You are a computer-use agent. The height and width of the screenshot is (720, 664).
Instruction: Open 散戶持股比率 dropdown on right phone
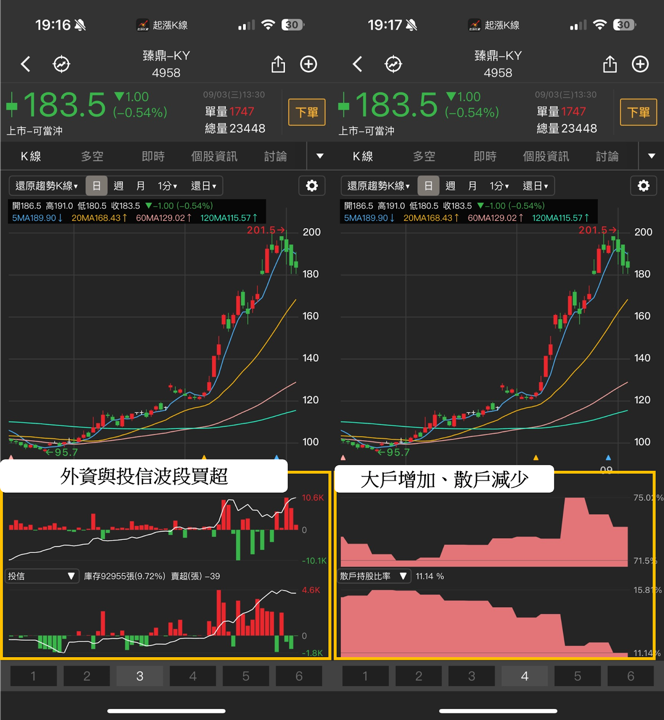[x=373, y=576]
